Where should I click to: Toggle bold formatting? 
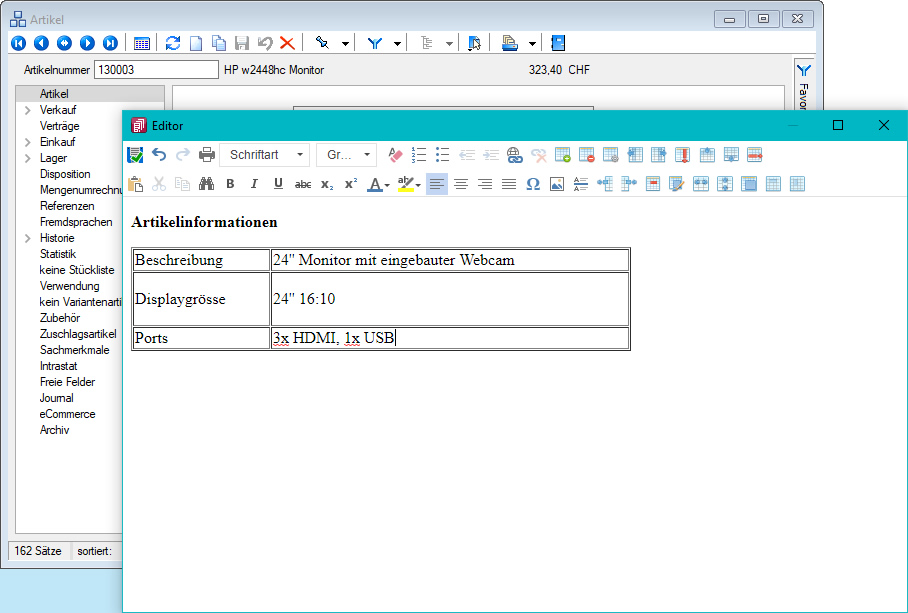230,184
